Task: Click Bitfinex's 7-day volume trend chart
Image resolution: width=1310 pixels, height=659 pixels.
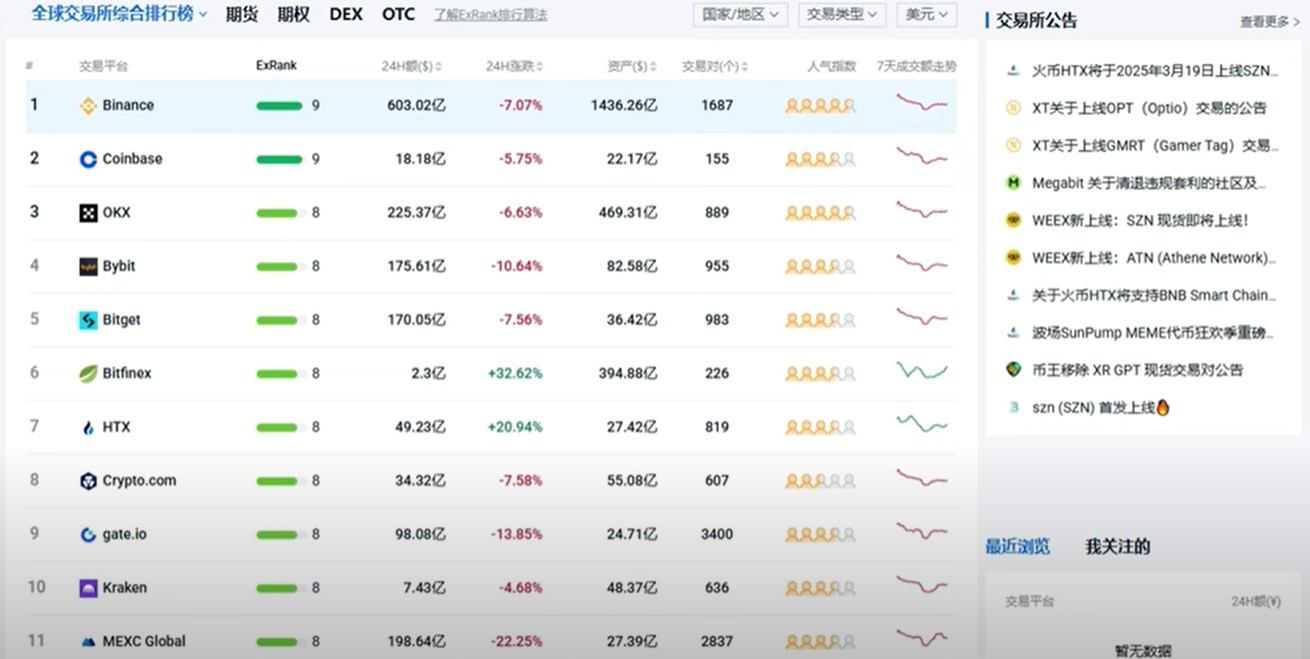Action: pos(922,371)
